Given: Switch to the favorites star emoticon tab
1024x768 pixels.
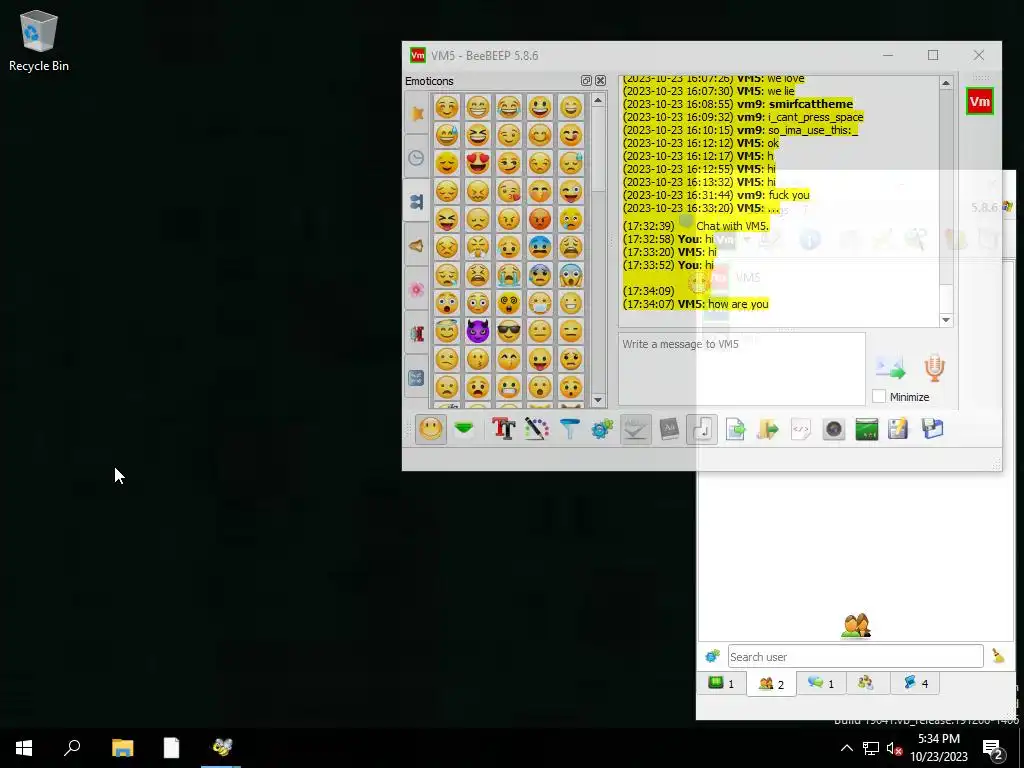Looking at the screenshot, I should [416, 113].
